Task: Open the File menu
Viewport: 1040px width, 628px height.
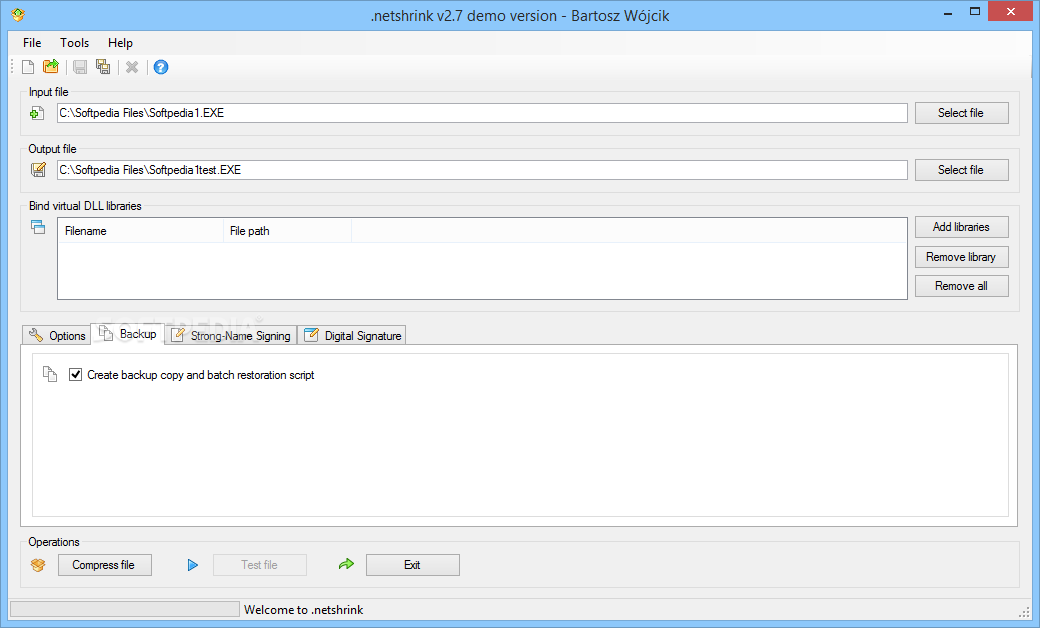Action: pyautogui.click(x=32, y=42)
